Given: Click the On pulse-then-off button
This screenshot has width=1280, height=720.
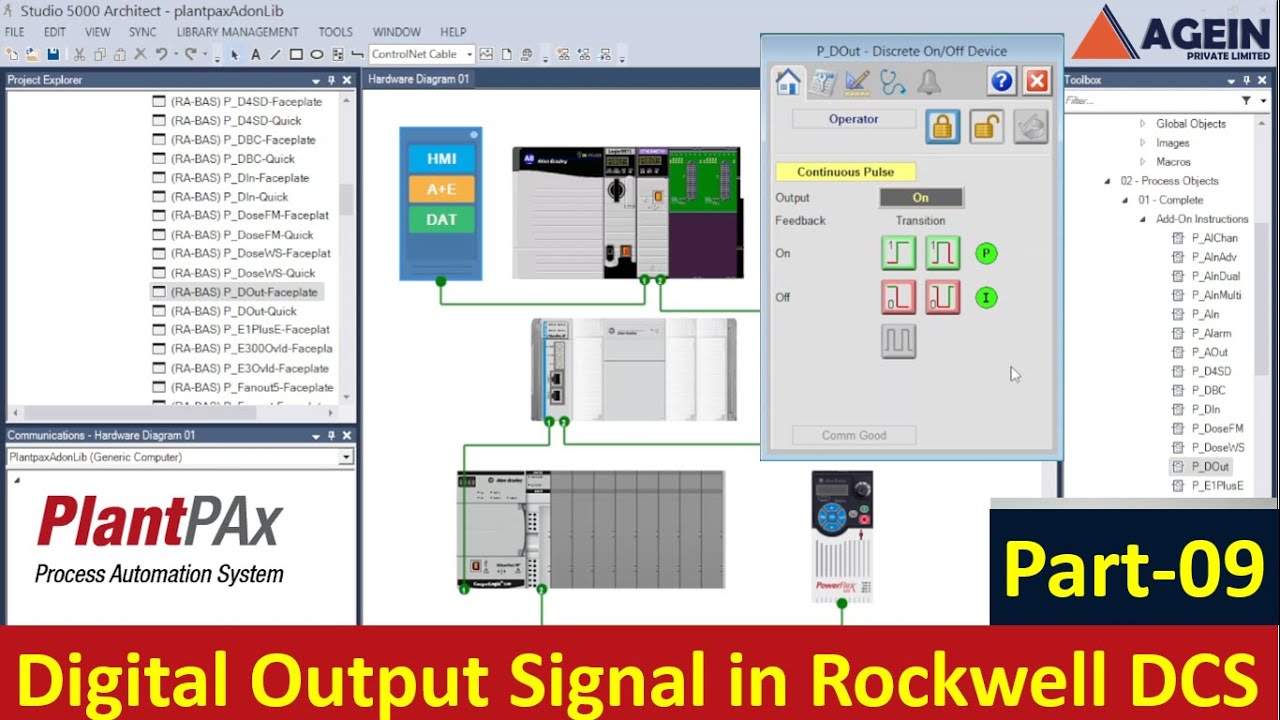Looking at the screenshot, I should pyautogui.click(x=943, y=253).
